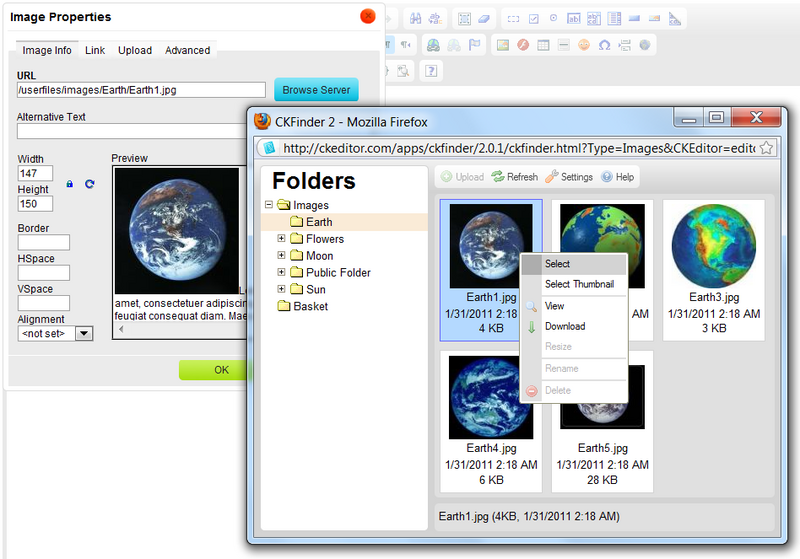Insert a form Button icon
This screenshot has height=559, width=800.
point(634,18)
